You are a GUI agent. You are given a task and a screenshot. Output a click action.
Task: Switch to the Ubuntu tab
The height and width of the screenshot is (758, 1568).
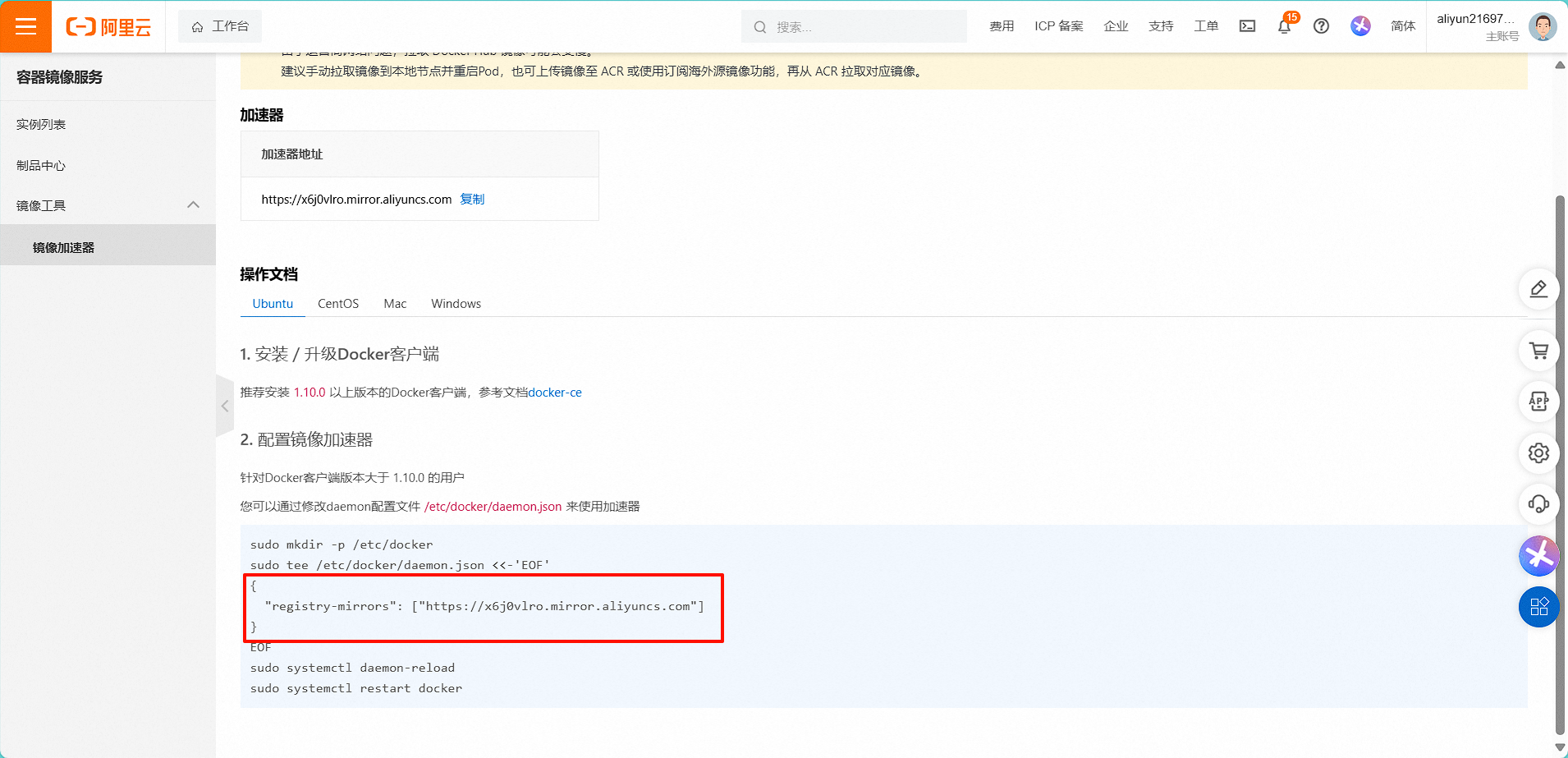(x=273, y=303)
